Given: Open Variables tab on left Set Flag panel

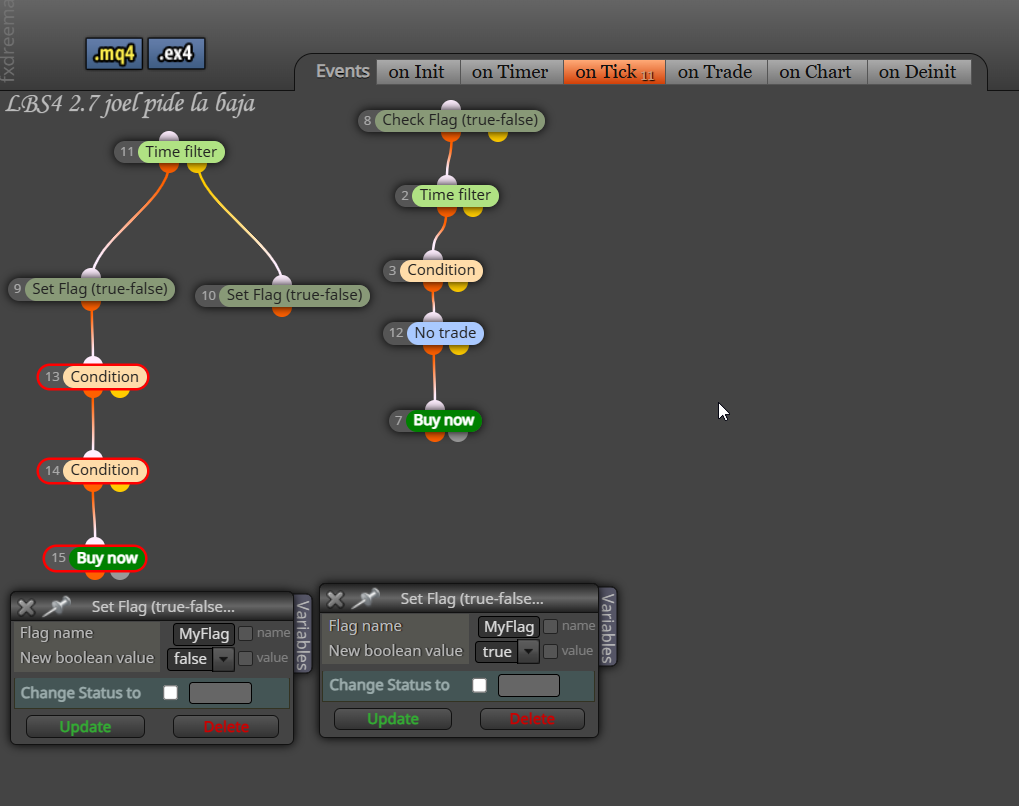Looking at the screenshot, I should pyautogui.click(x=303, y=634).
